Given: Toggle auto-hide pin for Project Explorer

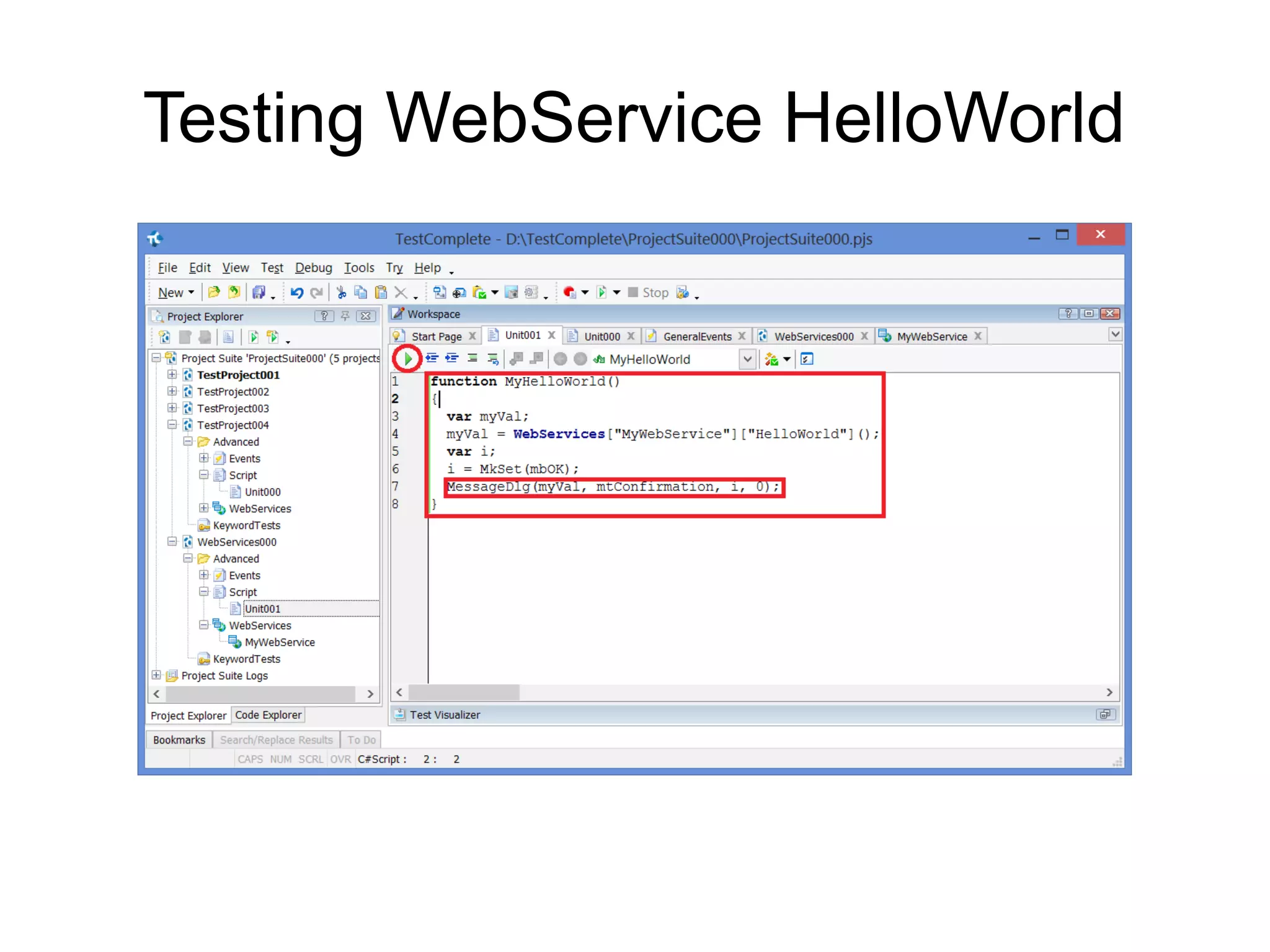Looking at the screenshot, I should pyautogui.click(x=345, y=316).
